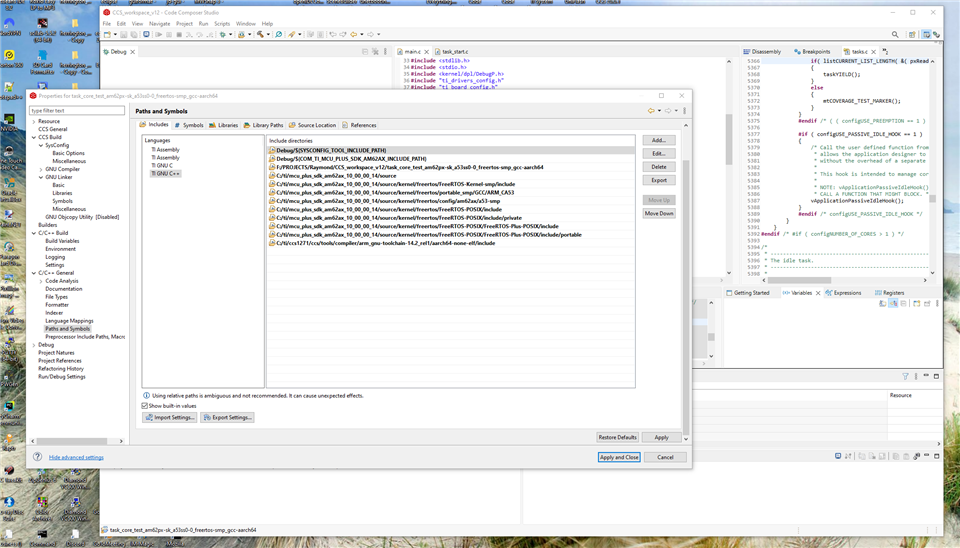
Task: Click the filter funnel icon in bottom panel
Action: [905, 376]
